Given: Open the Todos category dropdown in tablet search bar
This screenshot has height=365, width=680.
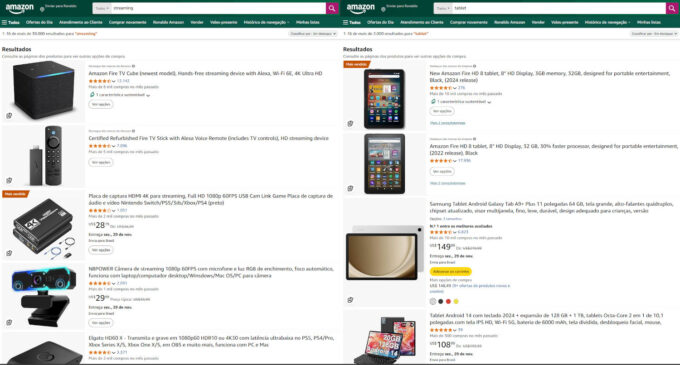Looking at the screenshot, I should [442, 8].
